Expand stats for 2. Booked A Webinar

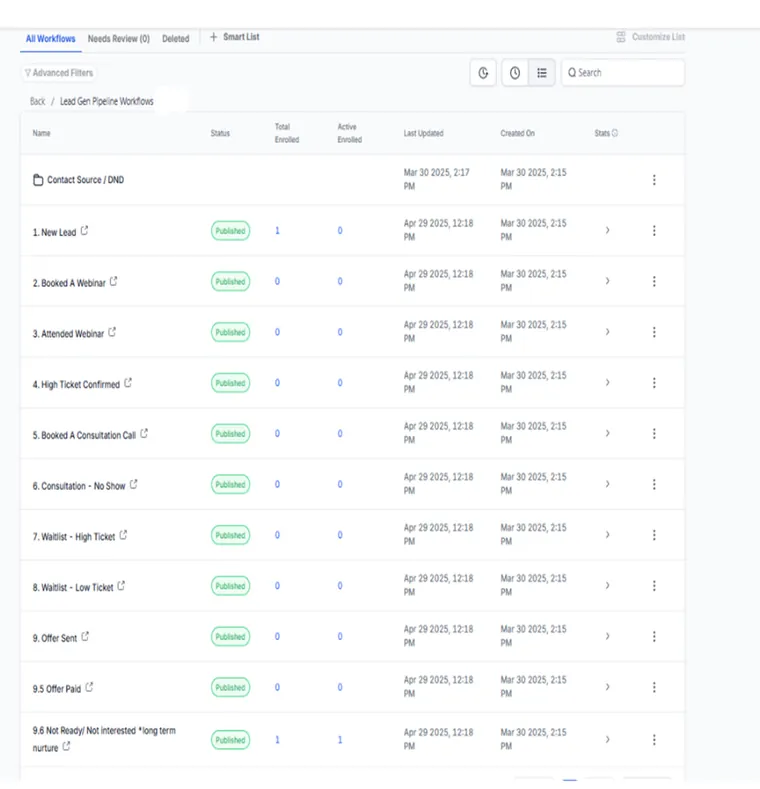(607, 281)
